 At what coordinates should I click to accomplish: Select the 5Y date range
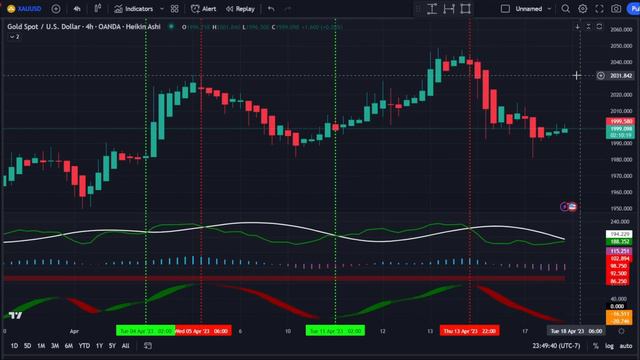pos(112,346)
